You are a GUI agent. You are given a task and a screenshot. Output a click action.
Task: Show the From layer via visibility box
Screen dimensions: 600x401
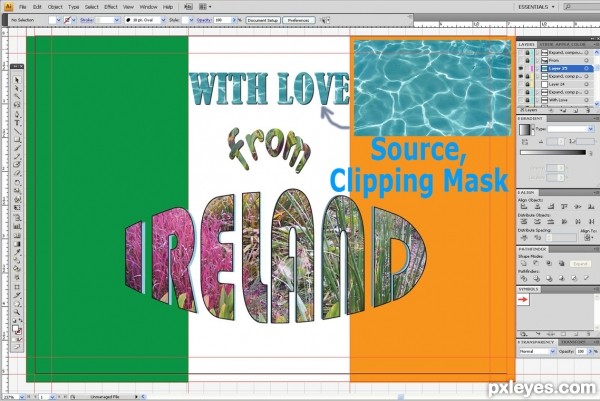pyautogui.click(x=520, y=60)
